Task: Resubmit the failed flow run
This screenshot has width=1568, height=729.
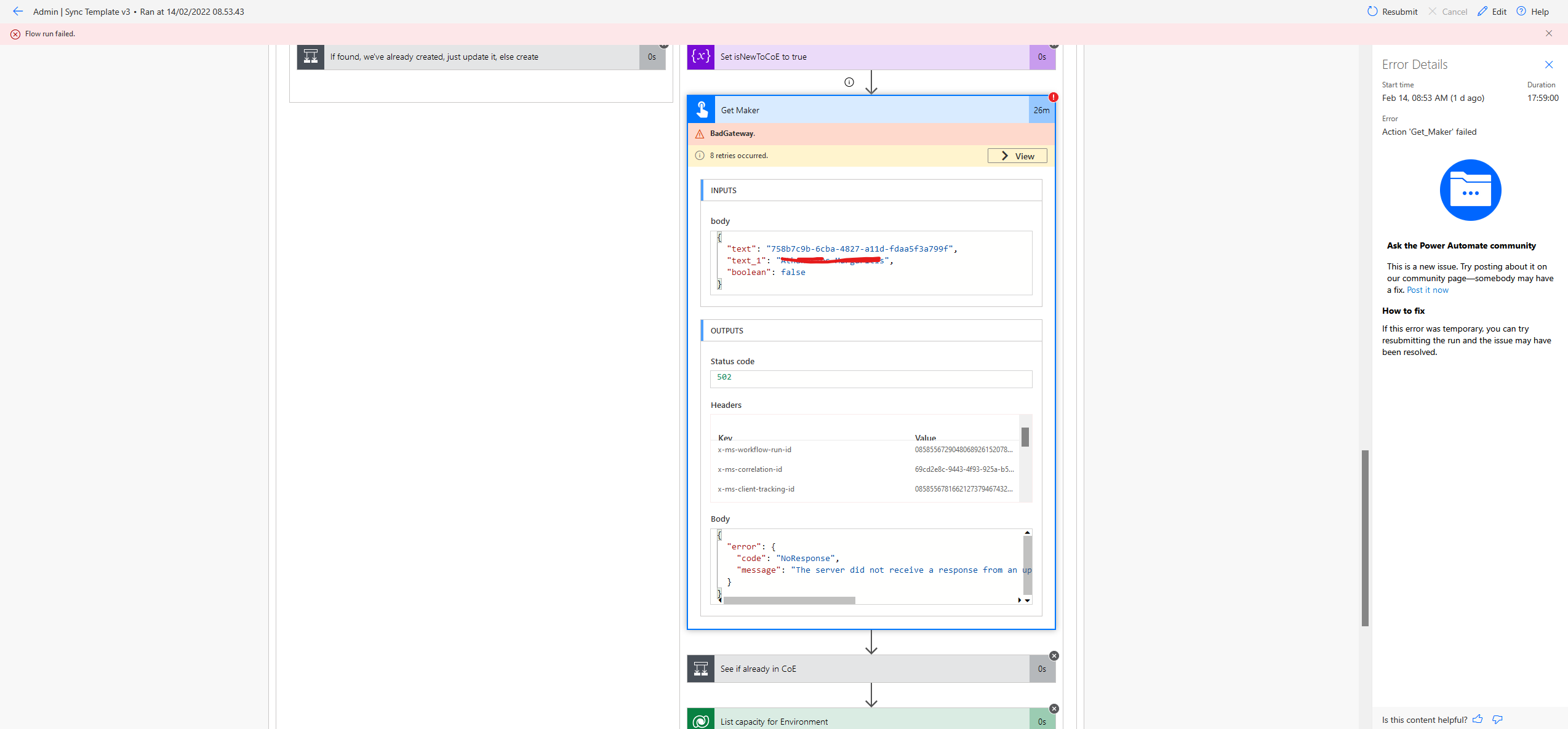Action: coord(1392,11)
